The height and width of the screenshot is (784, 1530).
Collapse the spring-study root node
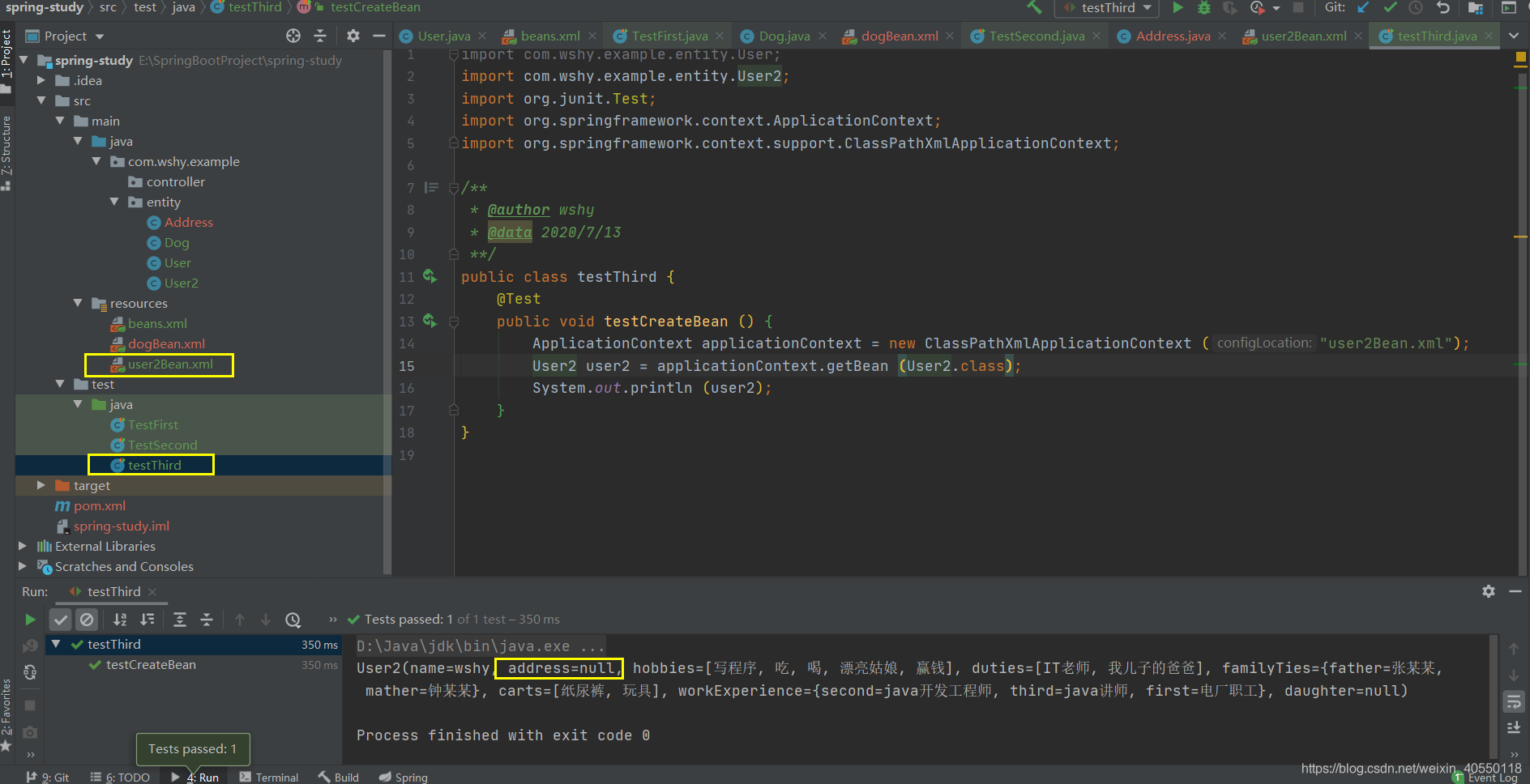[x=24, y=60]
